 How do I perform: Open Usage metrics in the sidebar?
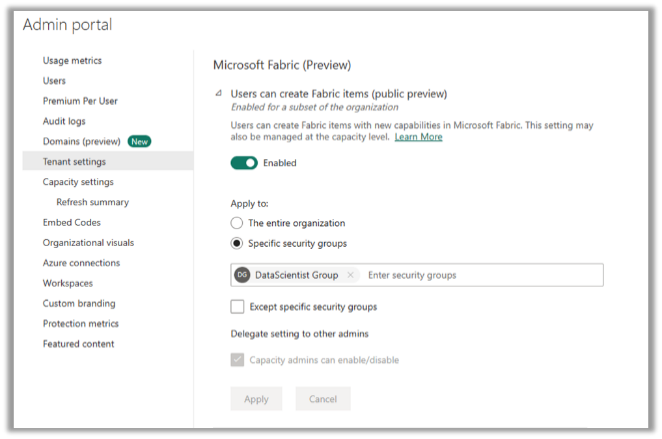coord(72,60)
